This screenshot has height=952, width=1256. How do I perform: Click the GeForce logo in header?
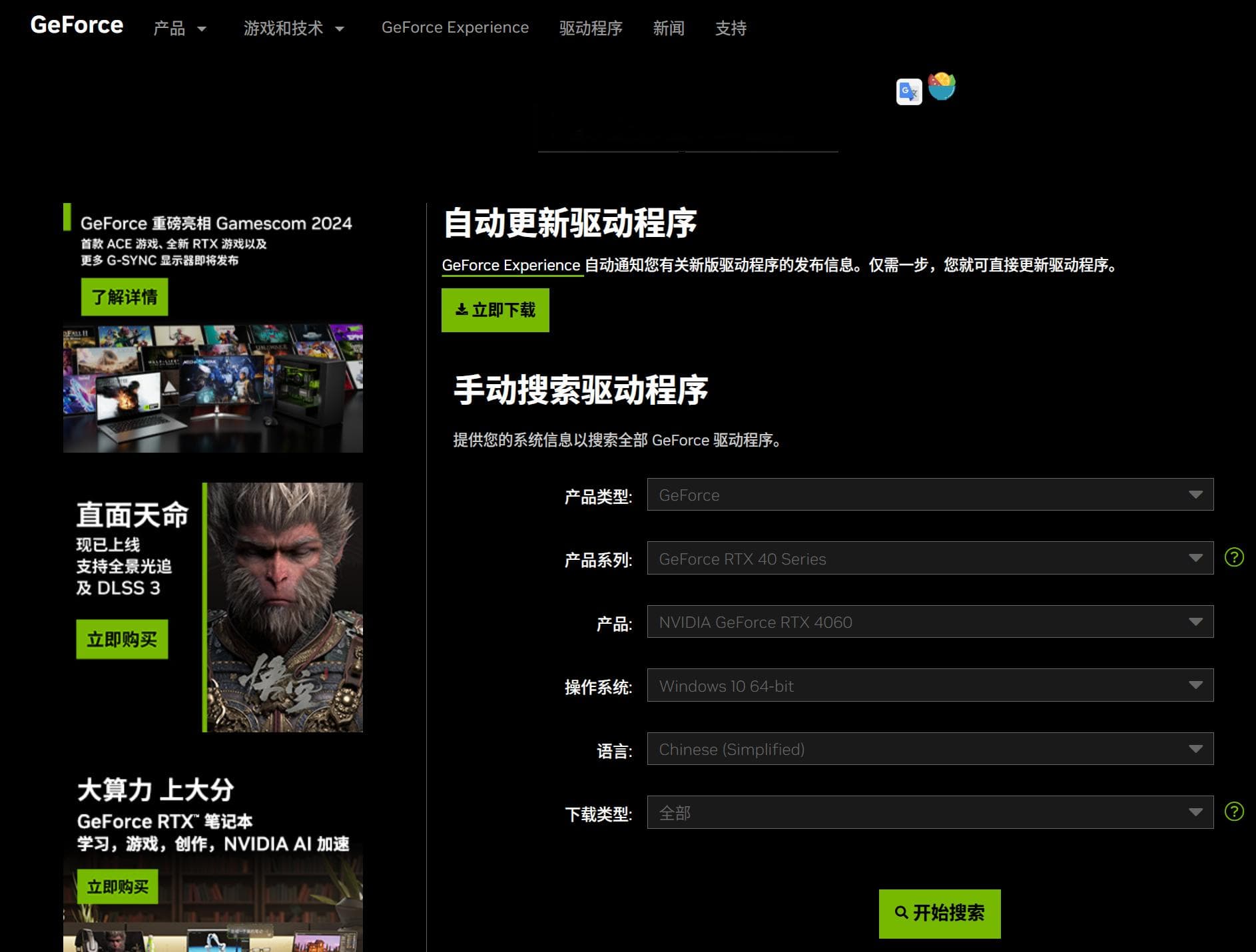(x=77, y=25)
